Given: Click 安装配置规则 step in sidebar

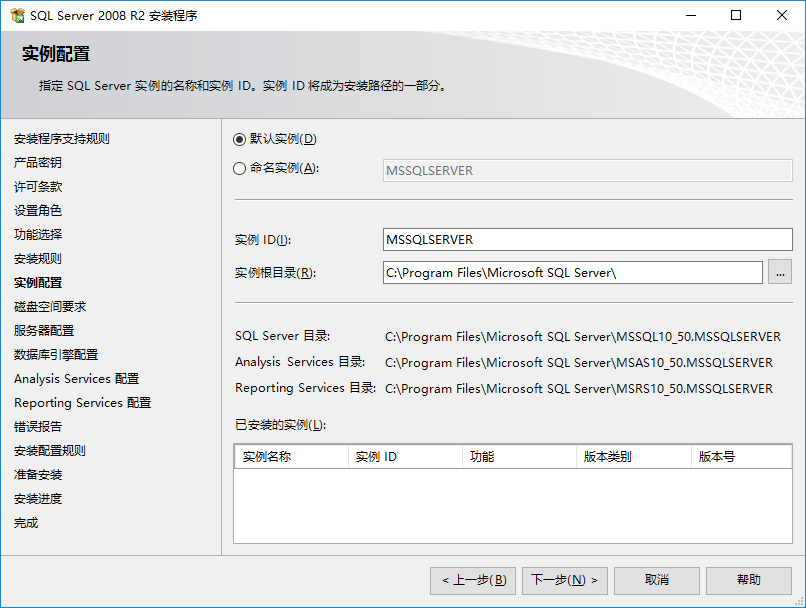Looking at the screenshot, I should pos(50,451).
